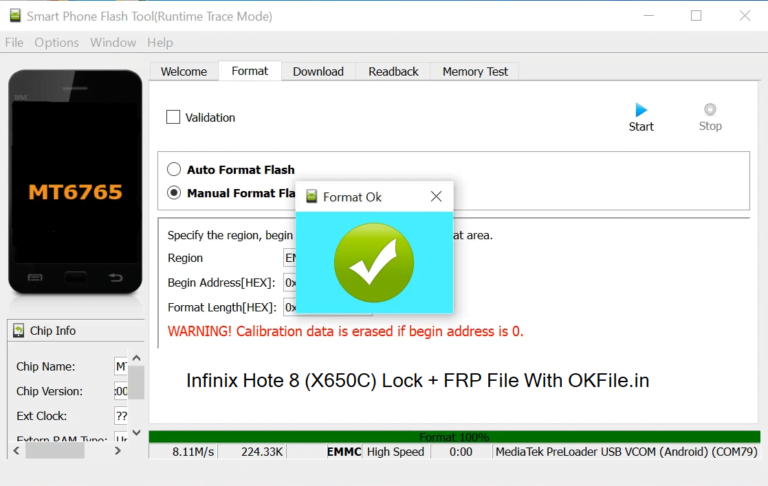Select Auto Format Flash option

click(174, 170)
